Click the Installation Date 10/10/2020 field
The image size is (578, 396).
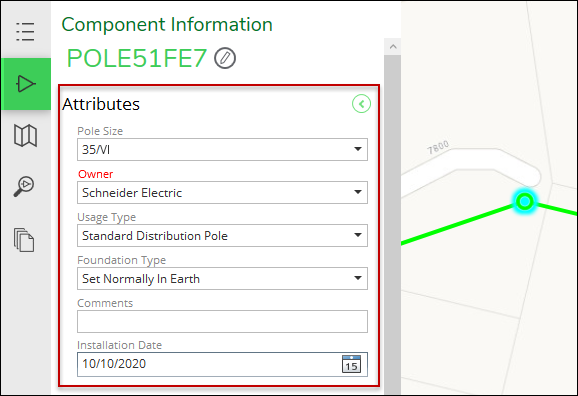(x=222, y=364)
